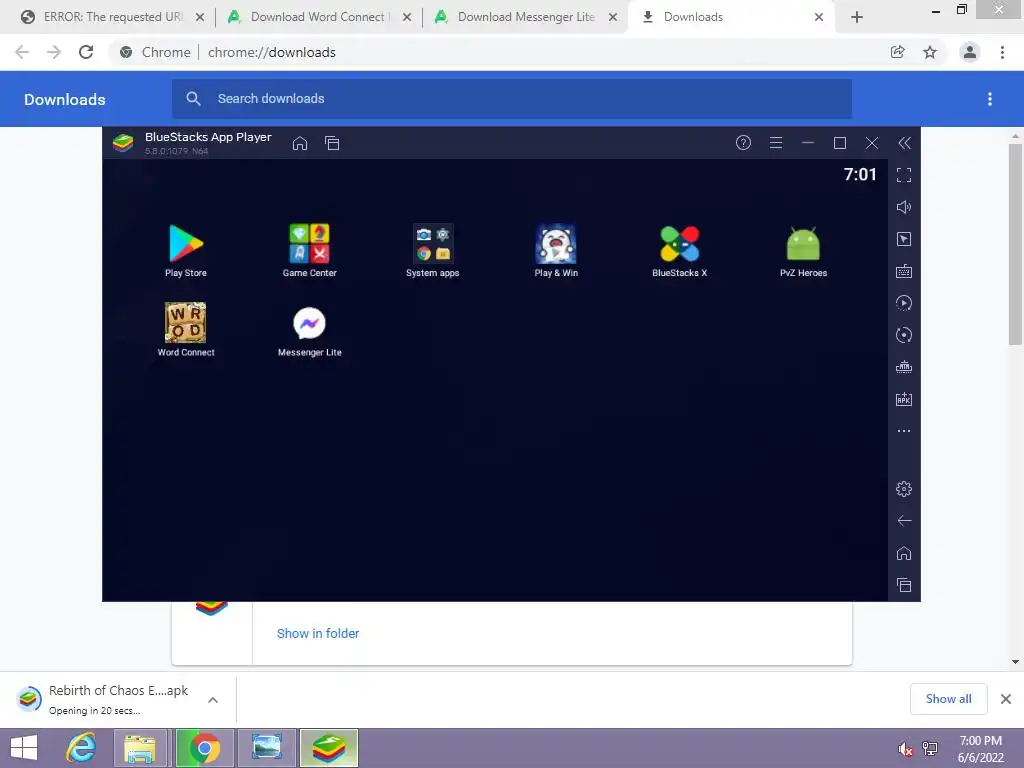Click the Downloads page vertical scrollbar
1024x768 pixels.
tap(1015, 245)
